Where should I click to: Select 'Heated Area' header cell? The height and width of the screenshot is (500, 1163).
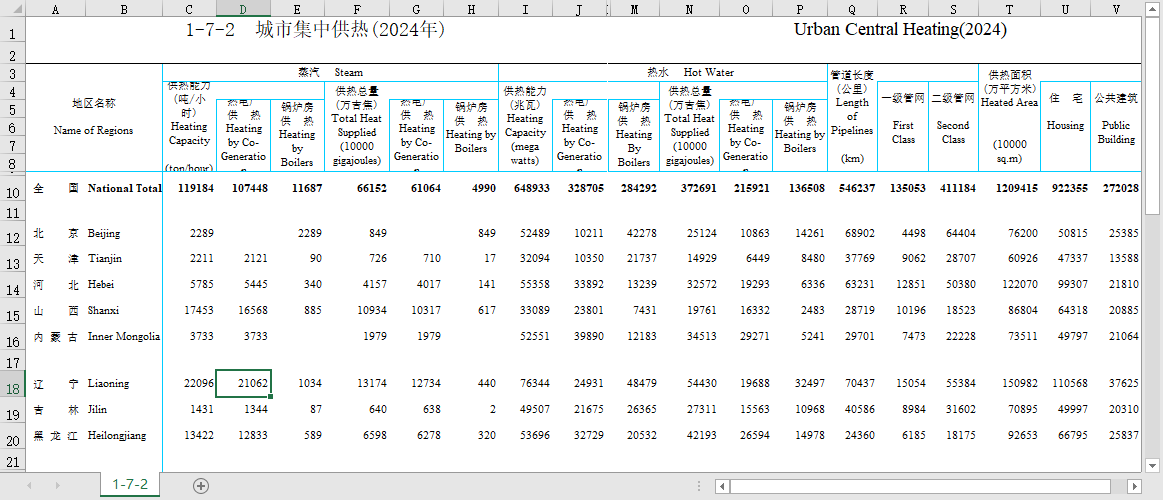[1009, 118]
